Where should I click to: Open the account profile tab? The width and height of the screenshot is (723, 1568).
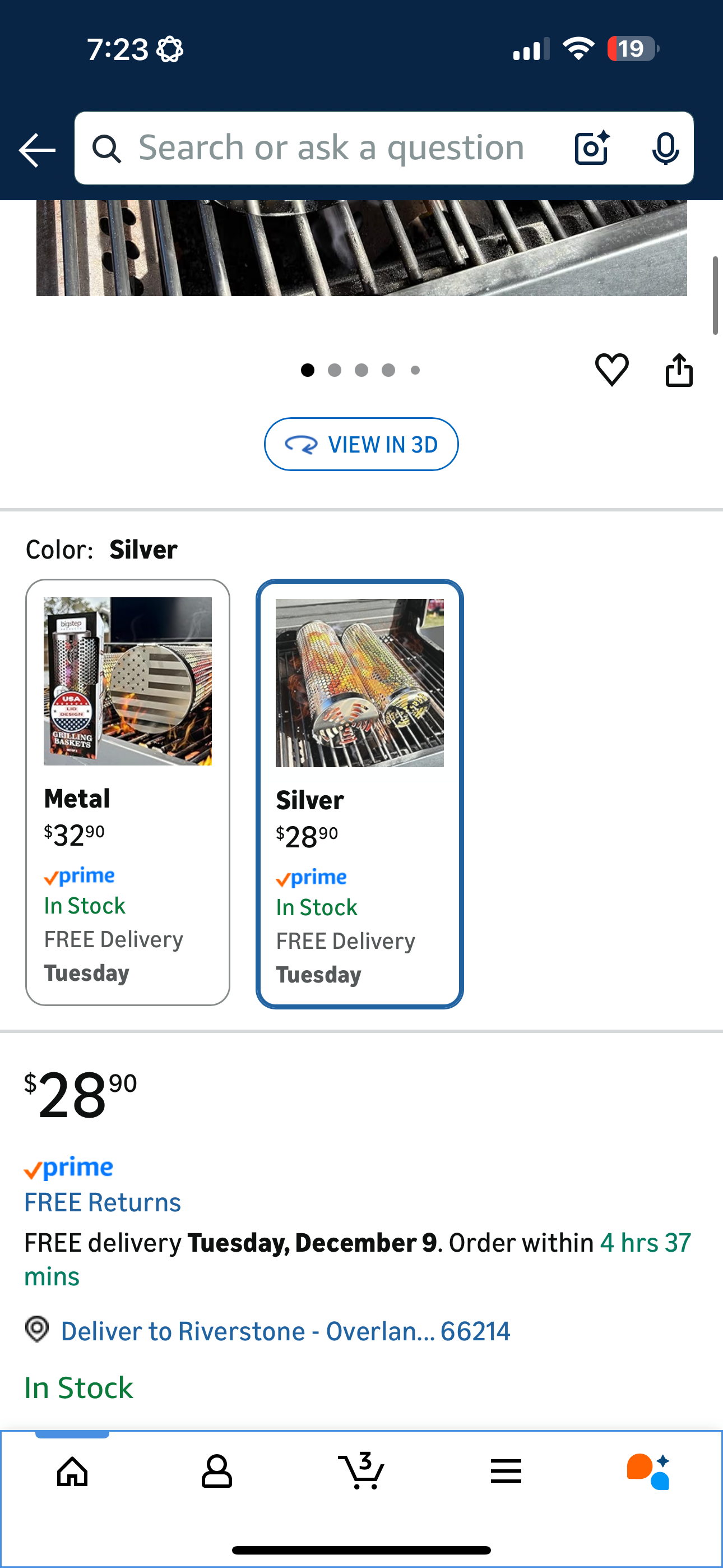click(x=217, y=1470)
